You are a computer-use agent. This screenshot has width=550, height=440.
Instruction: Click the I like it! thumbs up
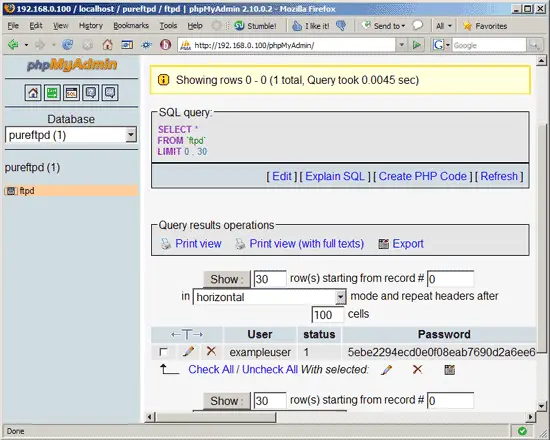pos(311,26)
